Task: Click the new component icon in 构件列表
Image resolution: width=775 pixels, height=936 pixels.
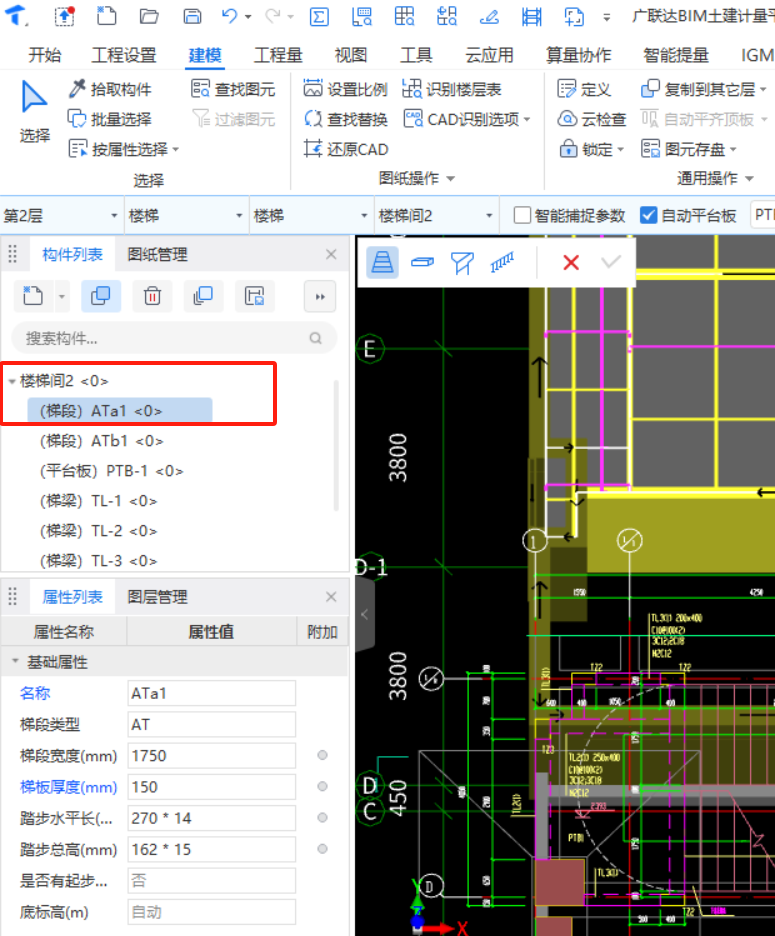Action: (x=33, y=296)
